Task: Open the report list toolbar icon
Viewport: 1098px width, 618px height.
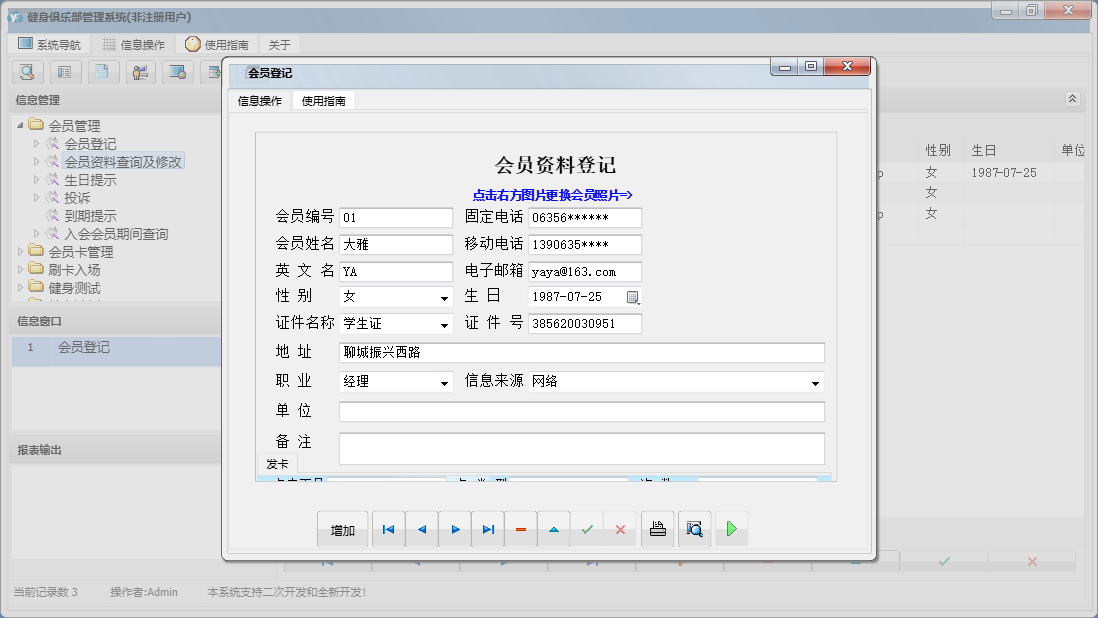Action: pyautogui.click(x=65, y=72)
